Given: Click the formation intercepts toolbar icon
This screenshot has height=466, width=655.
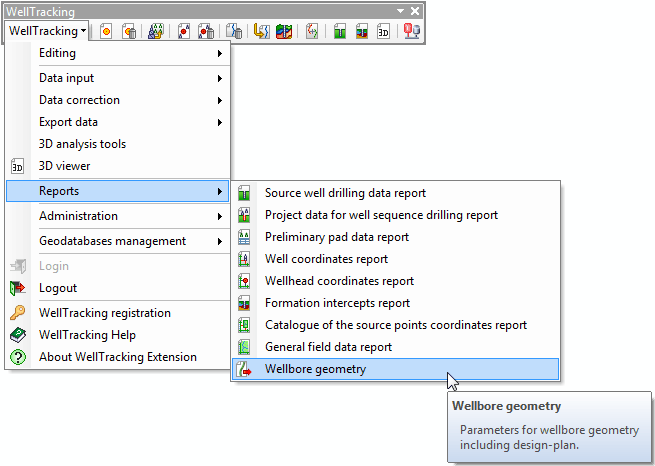Looking at the screenshot, I should 362,31.
